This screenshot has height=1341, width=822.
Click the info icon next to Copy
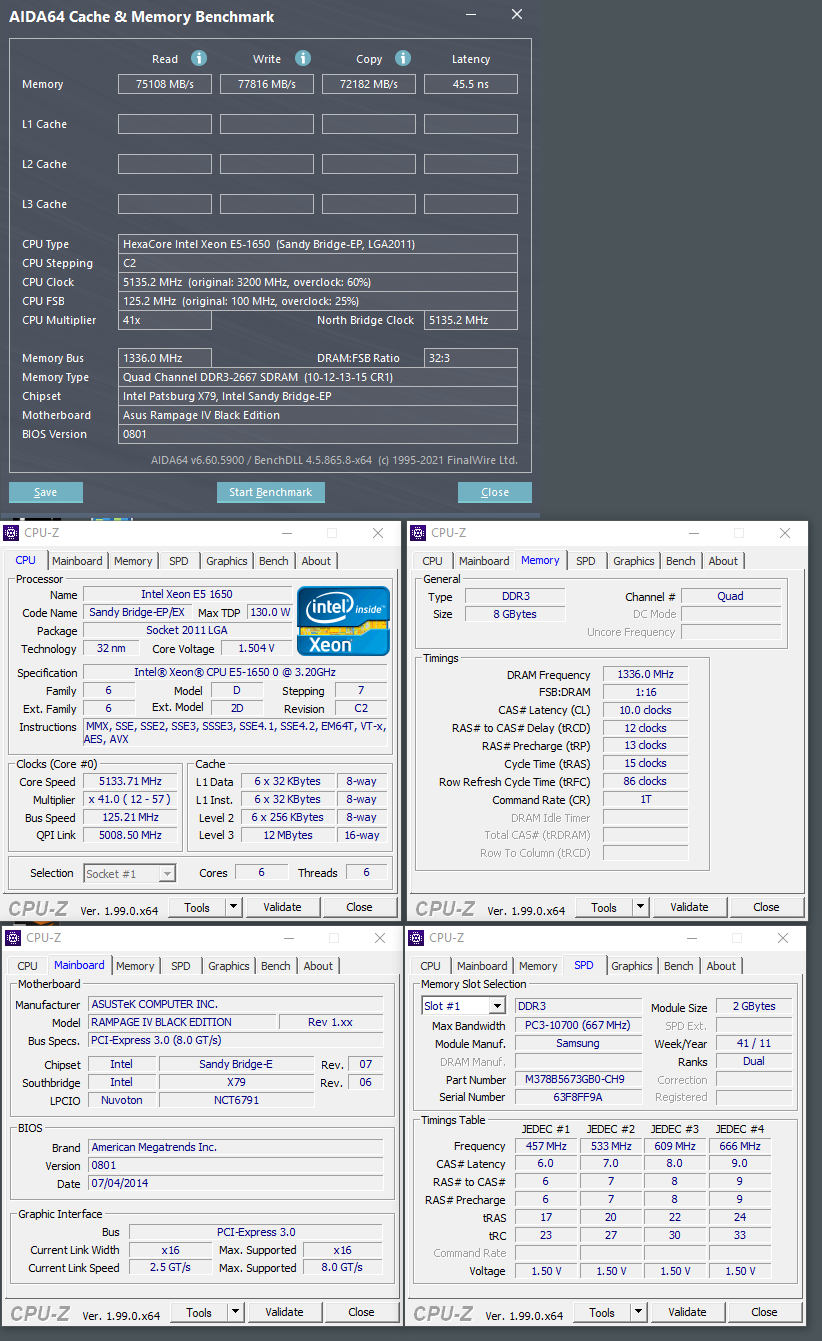tap(403, 58)
